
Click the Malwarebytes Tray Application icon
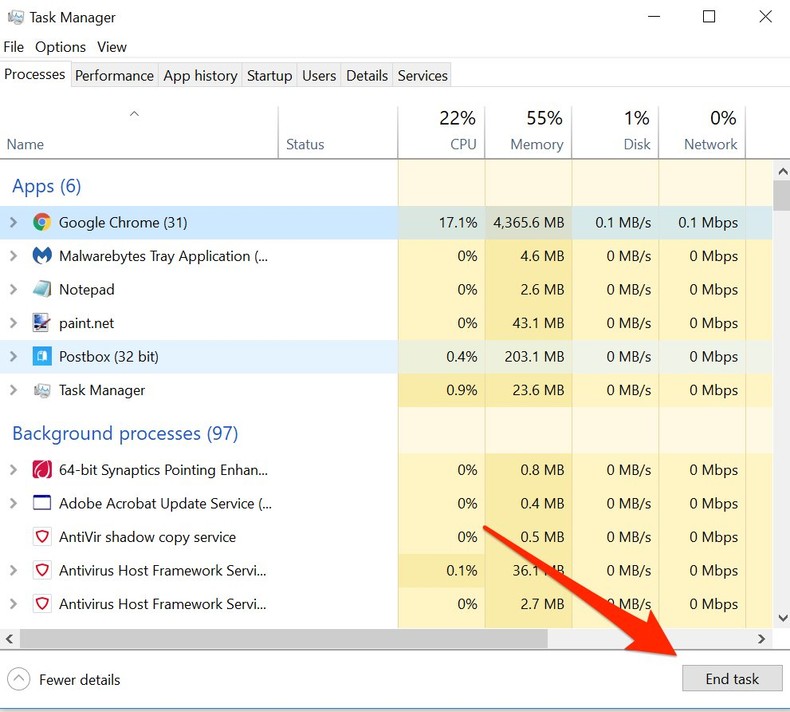(x=42, y=256)
